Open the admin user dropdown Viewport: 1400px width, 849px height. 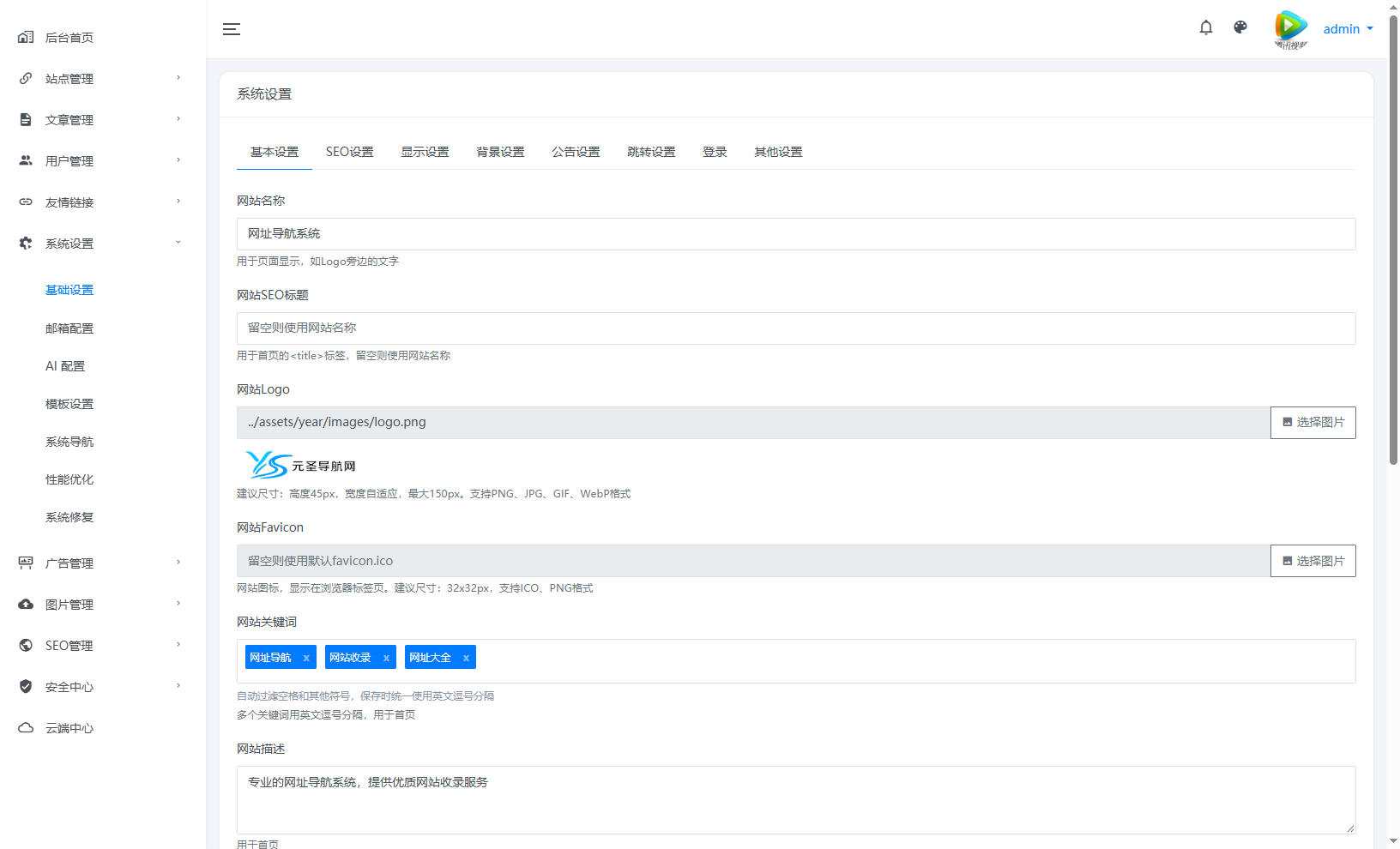(x=1348, y=29)
